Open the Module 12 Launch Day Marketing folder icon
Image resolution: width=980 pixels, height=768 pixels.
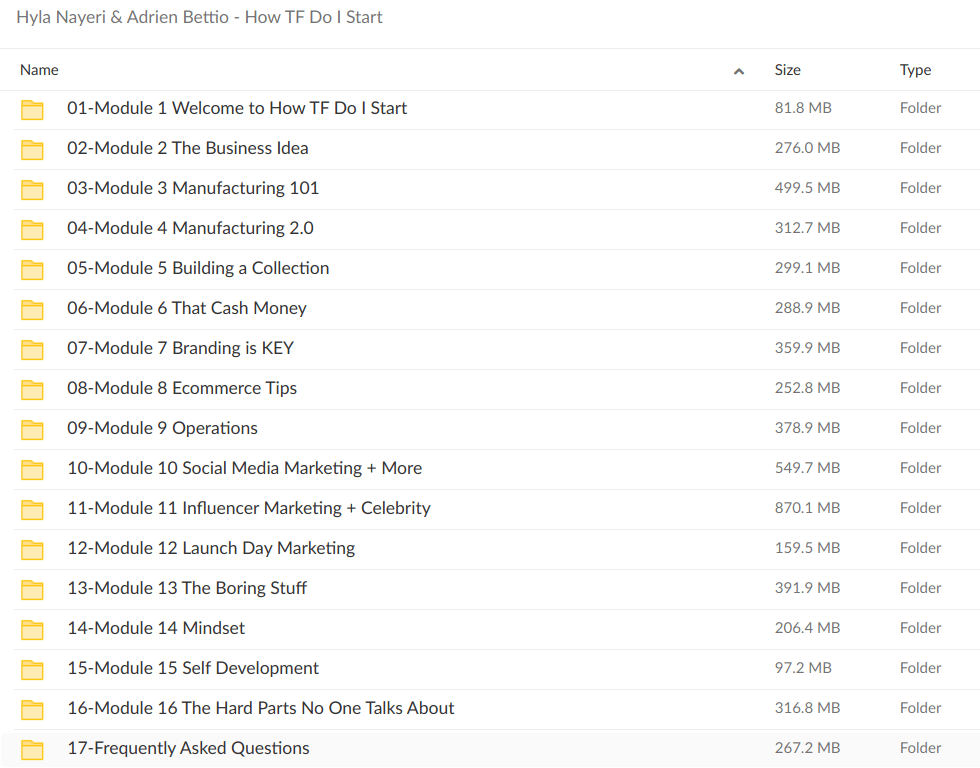click(32, 548)
